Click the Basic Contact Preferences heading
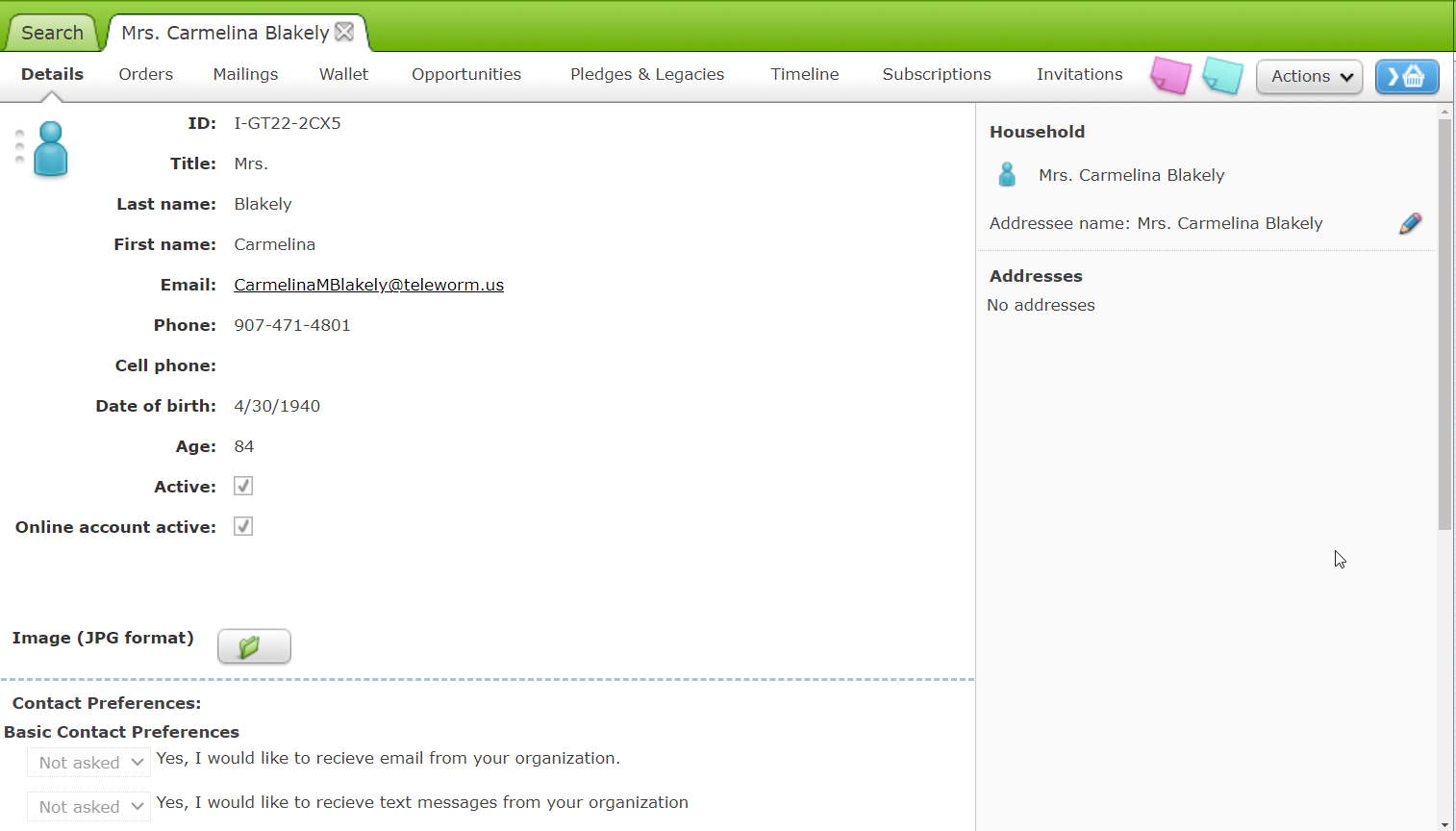Image resolution: width=1456 pixels, height=831 pixels. click(121, 732)
